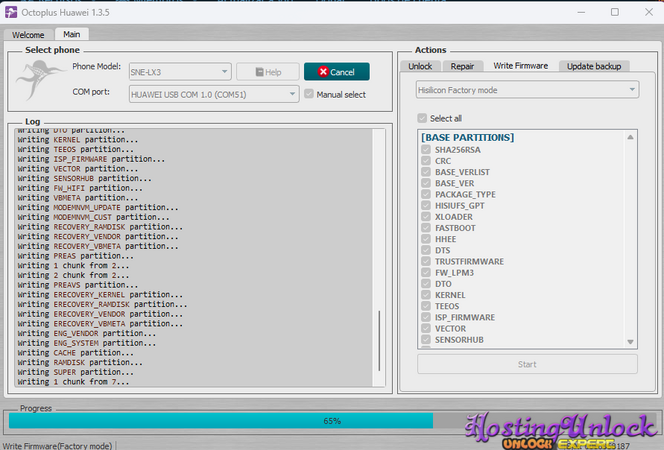Viewport: 664px width, 450px height.
Task: Toggle the Select all checkbox
Action: click(x=423, y=118)
